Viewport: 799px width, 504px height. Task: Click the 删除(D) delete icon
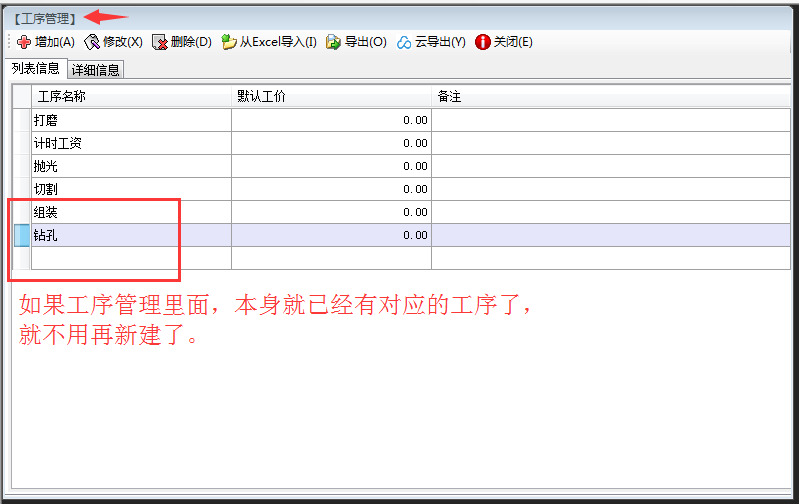click(x=160, y=42)
